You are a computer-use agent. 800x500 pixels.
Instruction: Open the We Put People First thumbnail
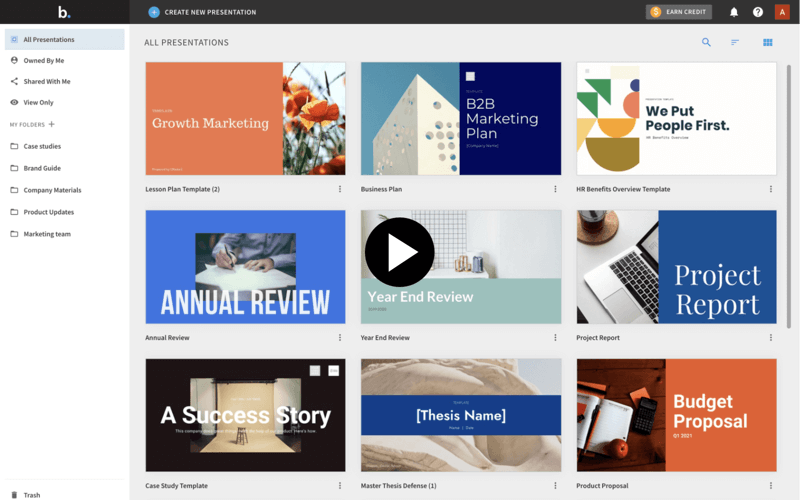coord(677,118)
